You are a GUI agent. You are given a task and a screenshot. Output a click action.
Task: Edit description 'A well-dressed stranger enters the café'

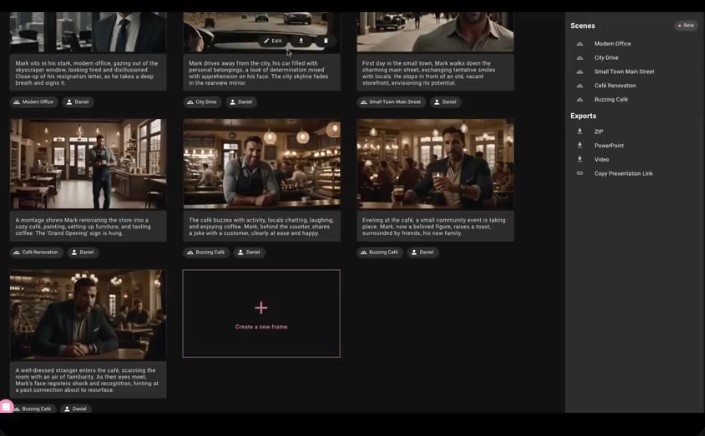pyautogui.click(x=88, y=380)
